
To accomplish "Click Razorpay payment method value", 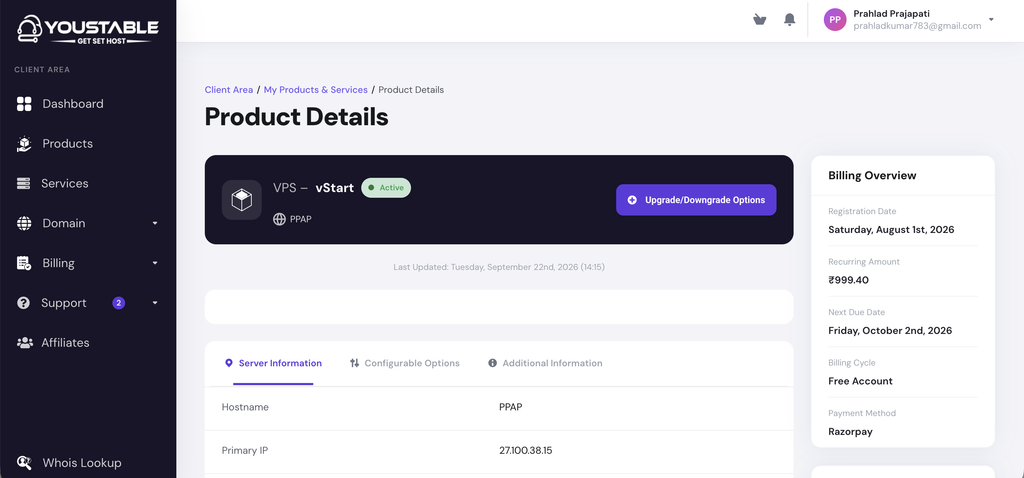I will pos(850,432).
